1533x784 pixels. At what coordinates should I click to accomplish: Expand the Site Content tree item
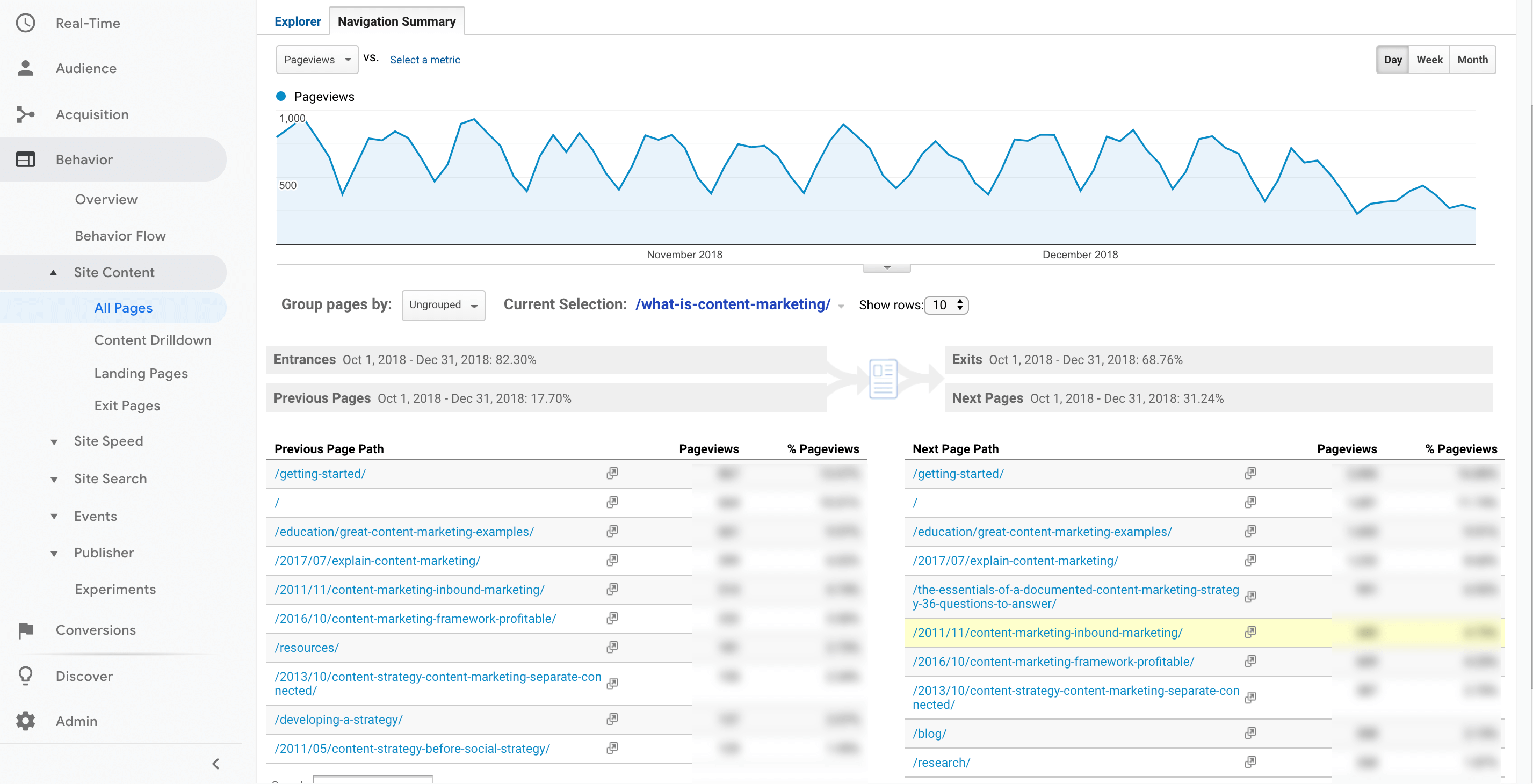pyautogui.click(x=114, y=272)
